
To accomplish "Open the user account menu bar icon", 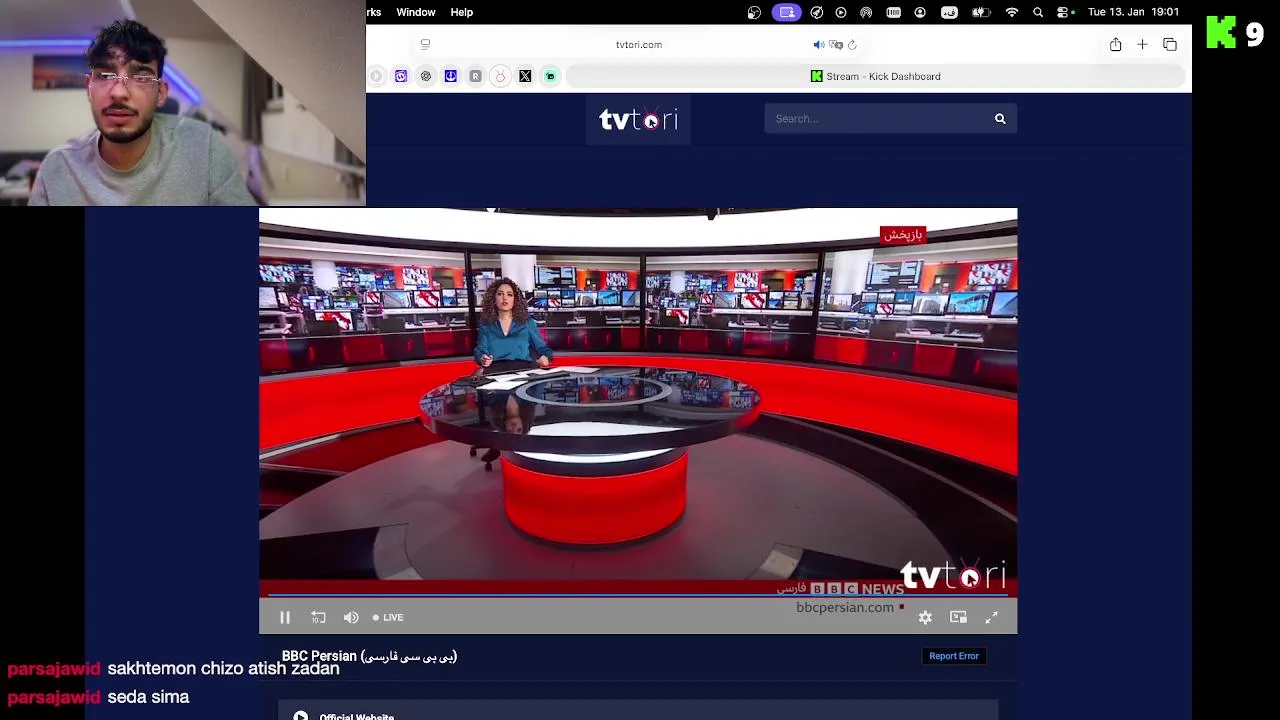I will pyautogui.click(x=920, y=12).
